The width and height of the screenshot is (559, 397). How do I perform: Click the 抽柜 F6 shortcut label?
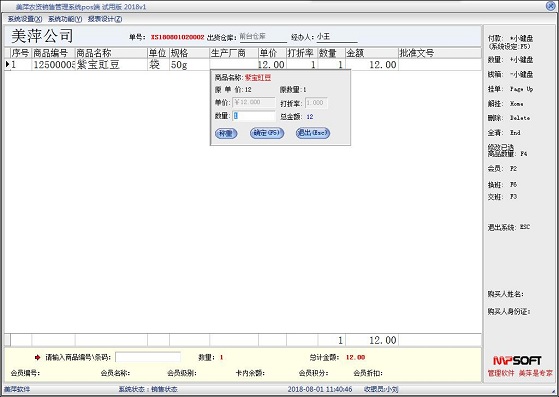(x=502, y=185)
